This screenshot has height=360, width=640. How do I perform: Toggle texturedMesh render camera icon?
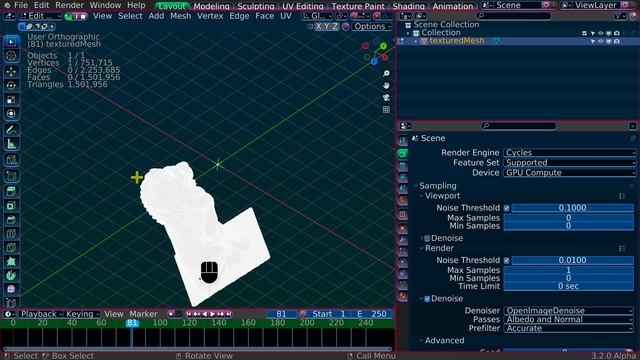point(617,41)
